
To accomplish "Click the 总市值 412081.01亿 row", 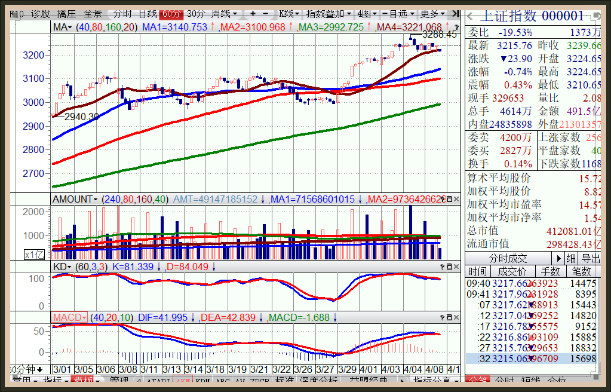I will coord(533,231).
